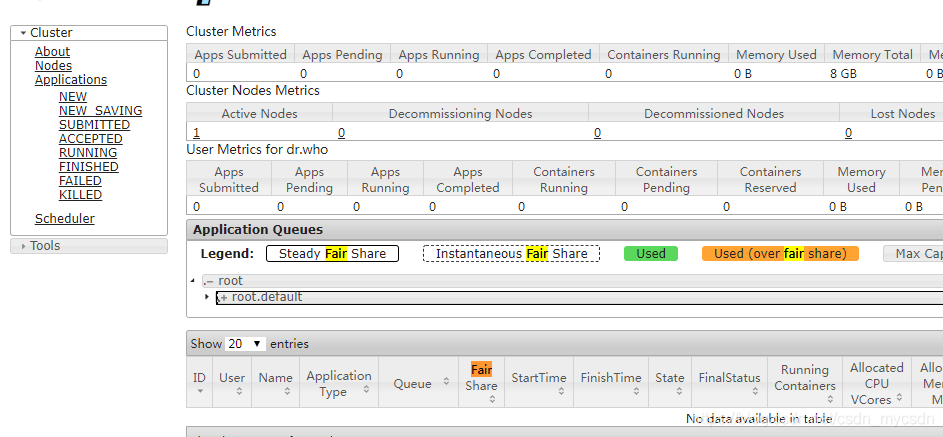This screenshot has width=943, height=437.
Task: Sort table by Allocated CPU VCores column
Action: pos(877,382)
